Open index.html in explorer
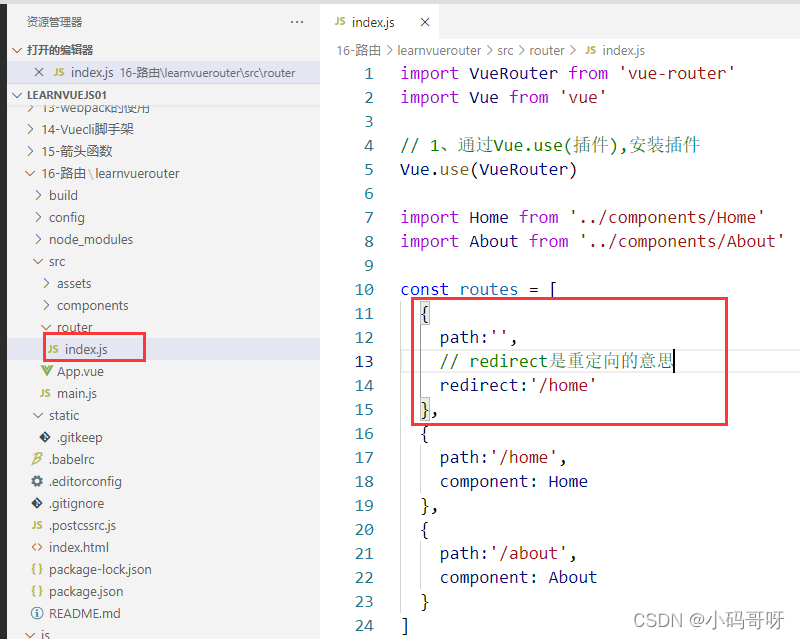The width and height of the screenshot is (800, 639). point(79,547)
